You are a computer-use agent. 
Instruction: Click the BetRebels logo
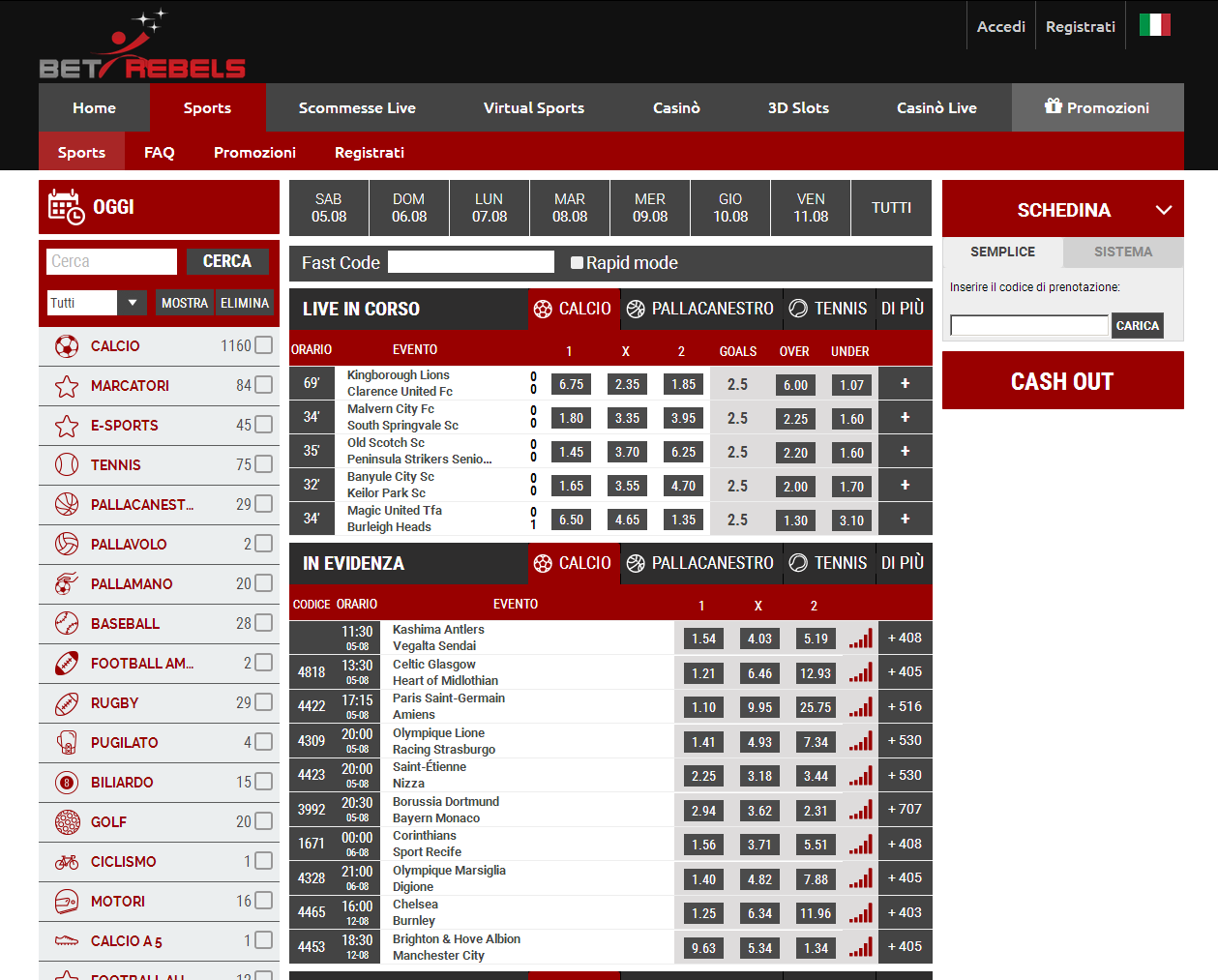[142, 45]
